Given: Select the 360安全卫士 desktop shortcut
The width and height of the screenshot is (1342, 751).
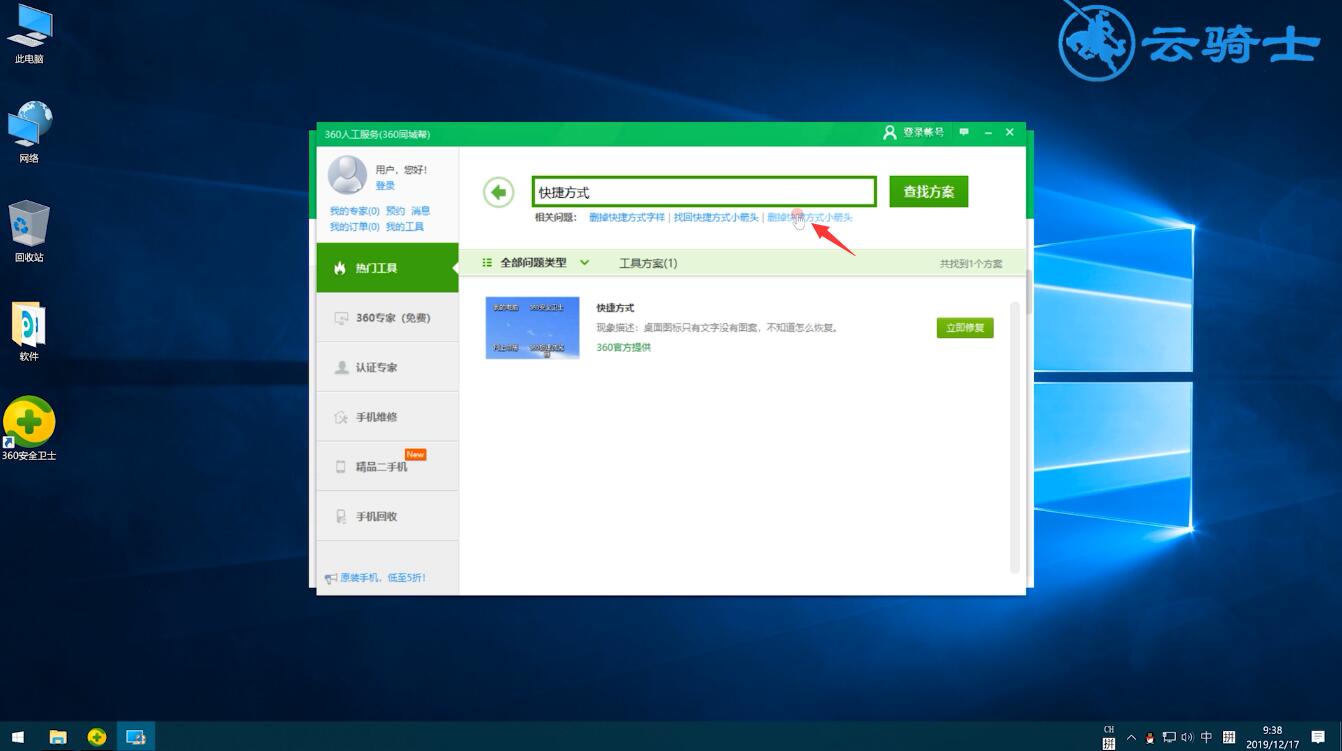Looking at the screenshot, I should click(29, 429).
